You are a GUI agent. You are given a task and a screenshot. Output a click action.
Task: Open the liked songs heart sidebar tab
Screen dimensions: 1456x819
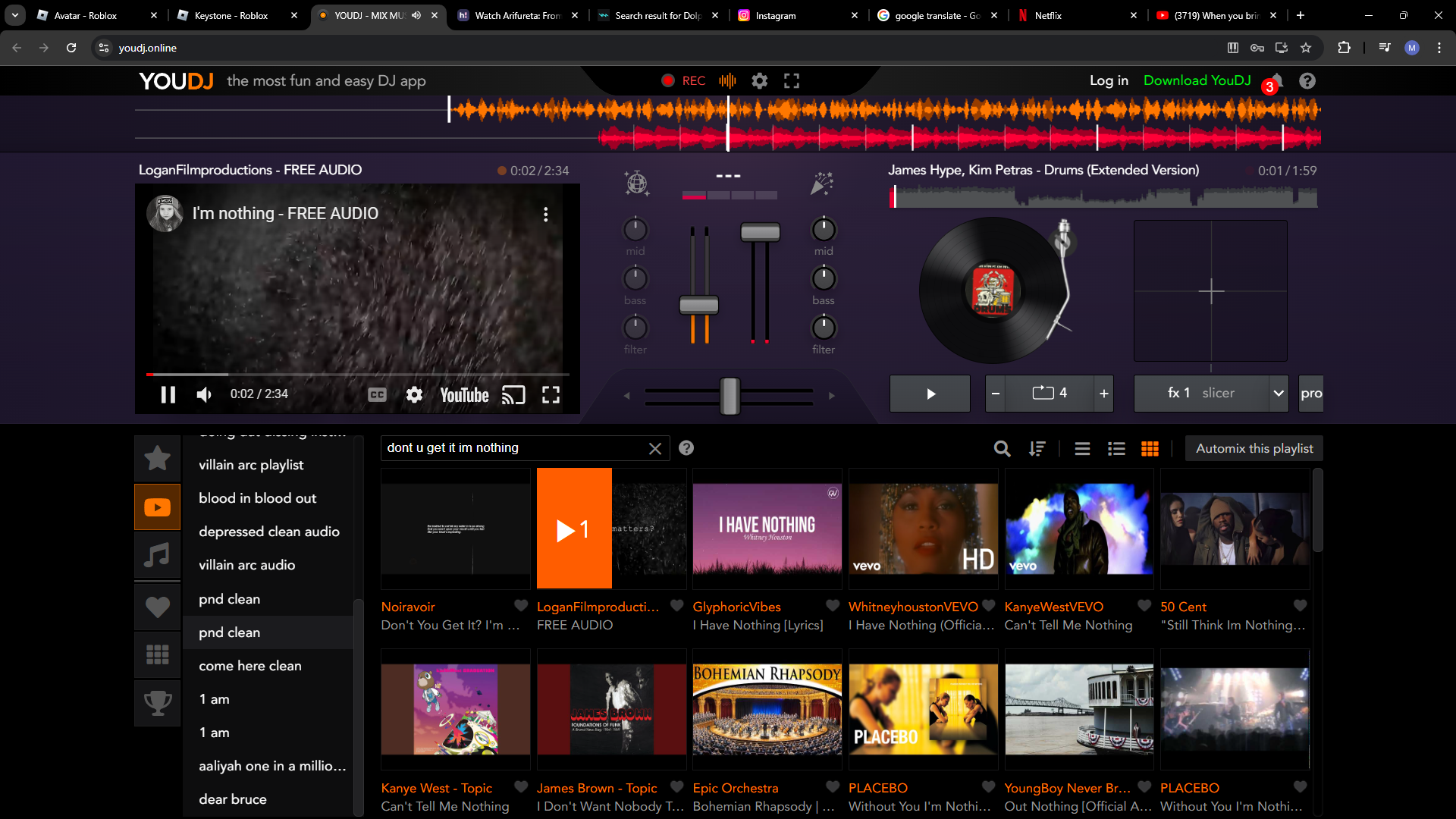click(x=157, y=607)
